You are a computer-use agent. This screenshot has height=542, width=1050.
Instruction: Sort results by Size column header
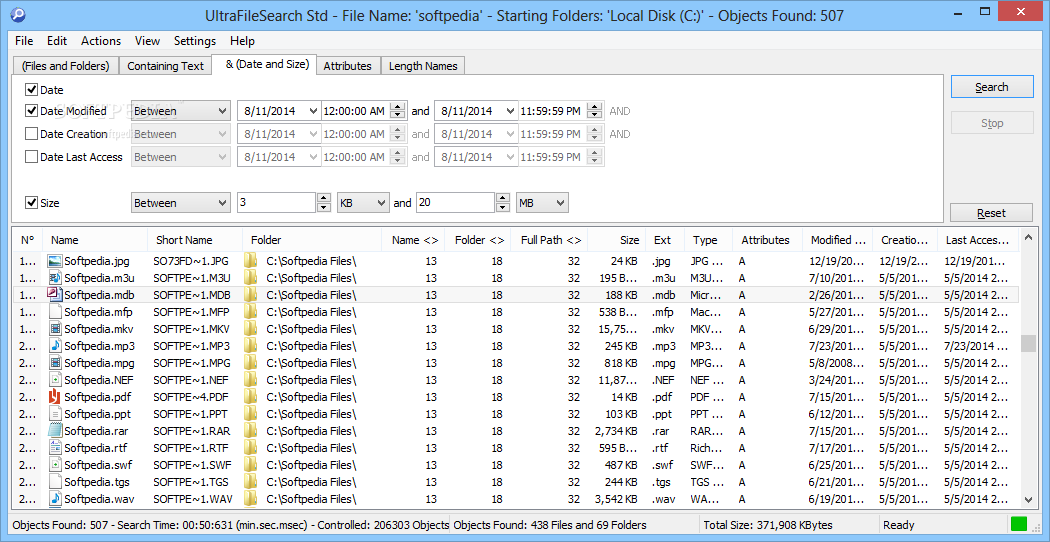tap(617, 240)
